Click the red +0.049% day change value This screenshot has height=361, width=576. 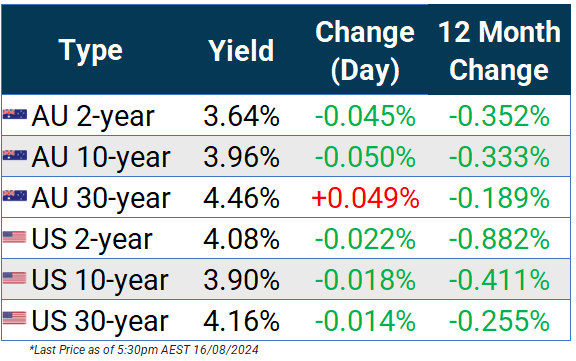point(365,198)
